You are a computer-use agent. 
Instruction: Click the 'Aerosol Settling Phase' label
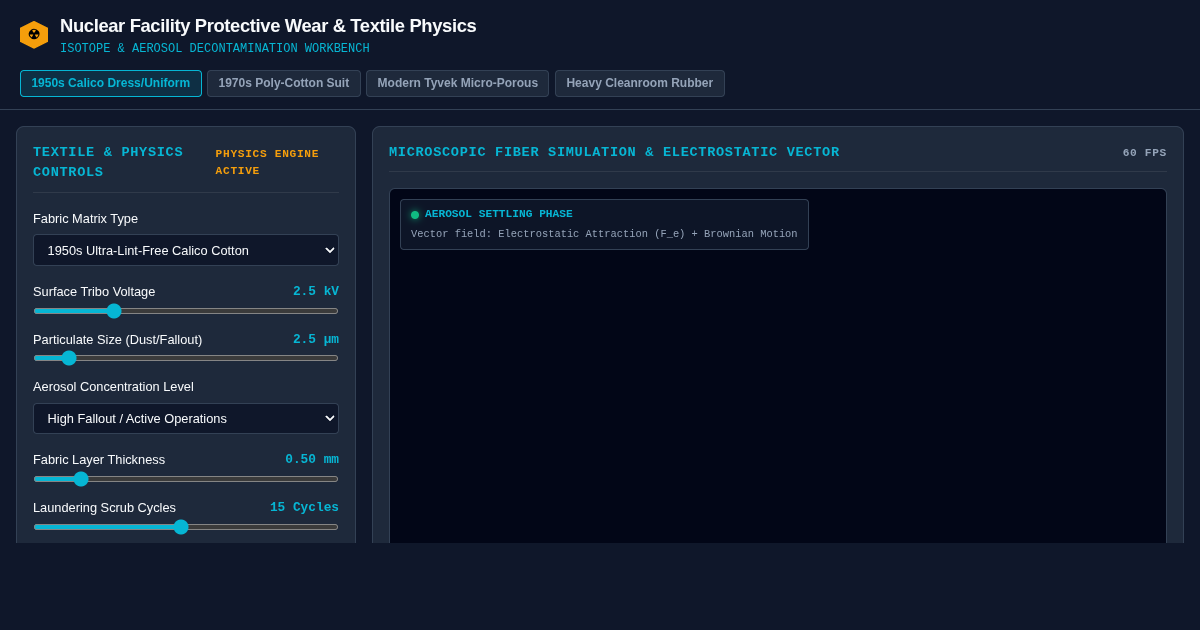coord(499,214)
